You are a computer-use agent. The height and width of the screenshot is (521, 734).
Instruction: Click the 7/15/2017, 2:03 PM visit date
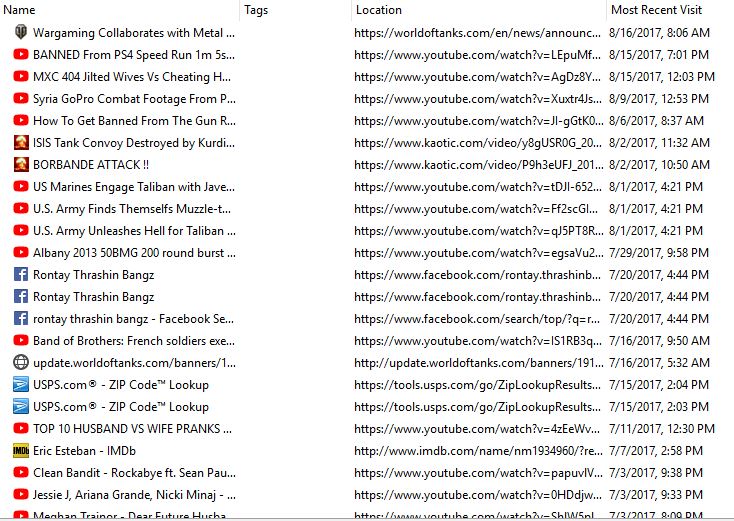tap(659, 407)
